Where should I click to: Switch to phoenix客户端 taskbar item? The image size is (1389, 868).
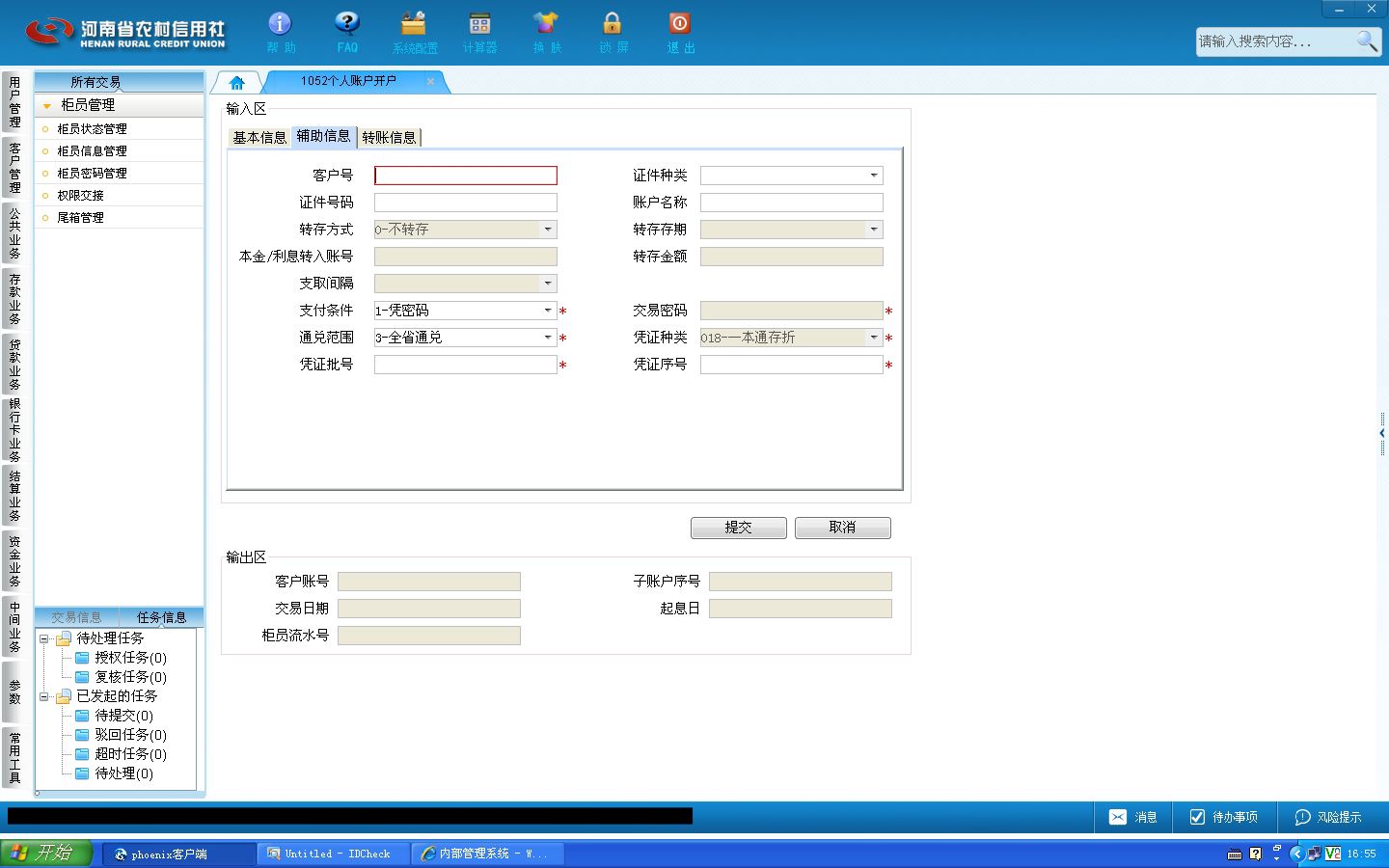tap(177, 854)
